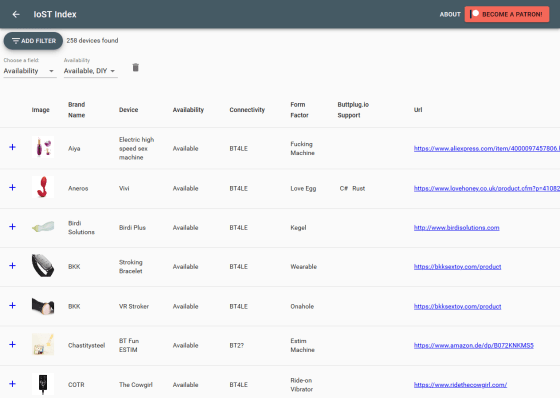
Task: Open the aliexpress.com link
Action: tap(487, 148)
